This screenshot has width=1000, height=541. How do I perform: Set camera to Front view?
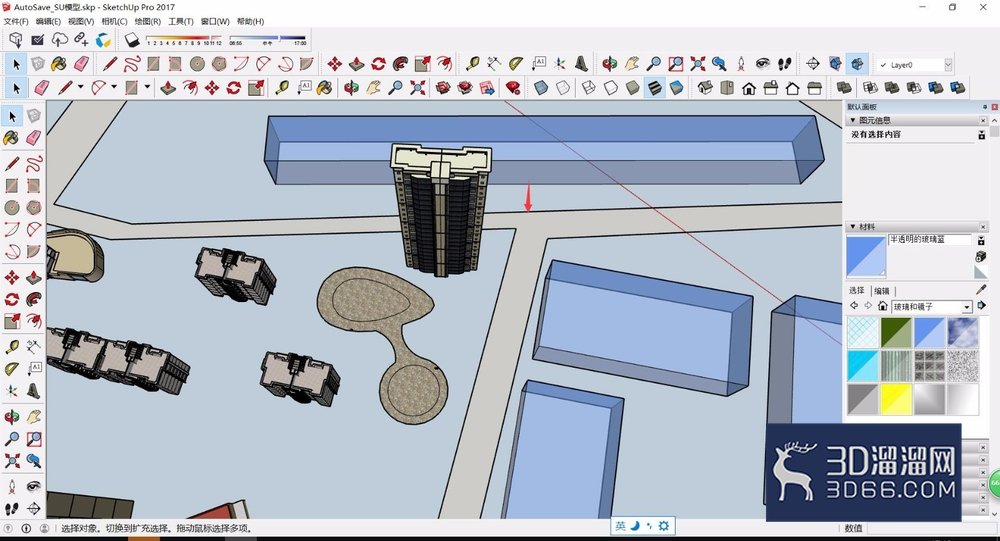[x=749, y=87]
